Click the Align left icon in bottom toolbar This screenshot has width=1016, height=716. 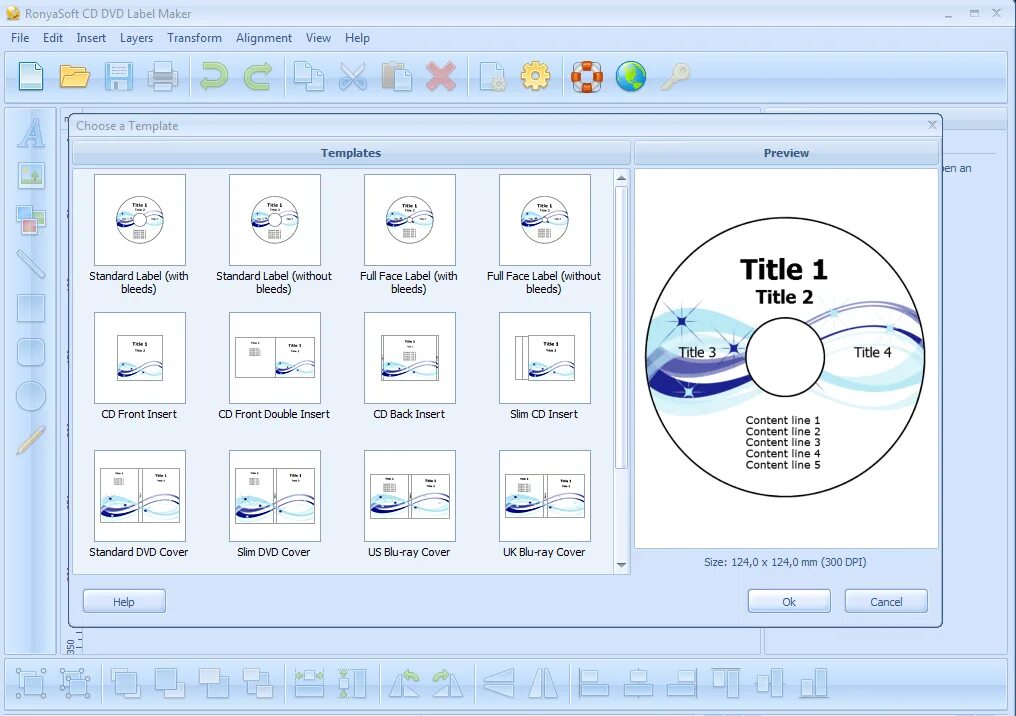[x=594, y=684]
